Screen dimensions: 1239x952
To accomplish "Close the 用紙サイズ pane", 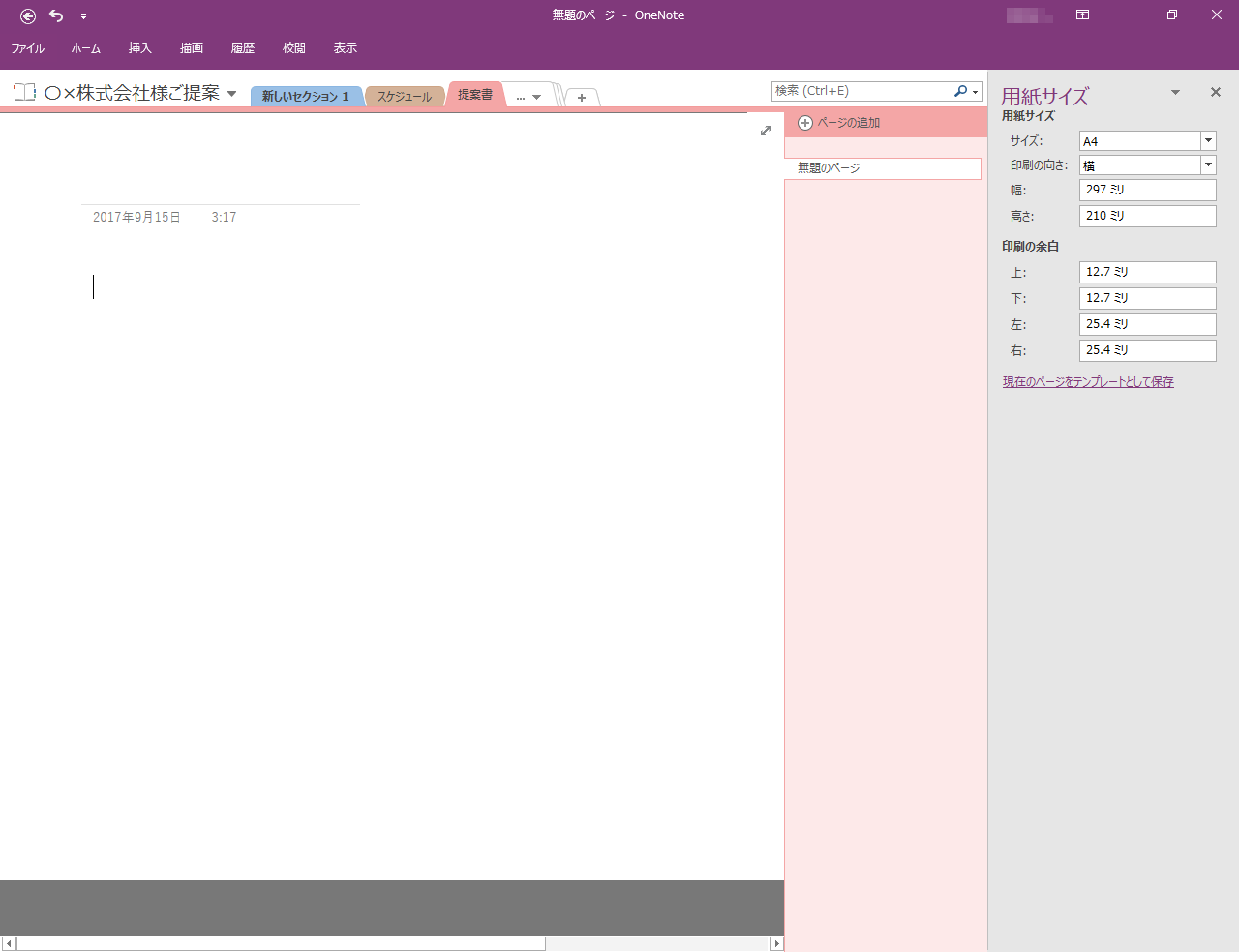I will tap(1216, 93).
